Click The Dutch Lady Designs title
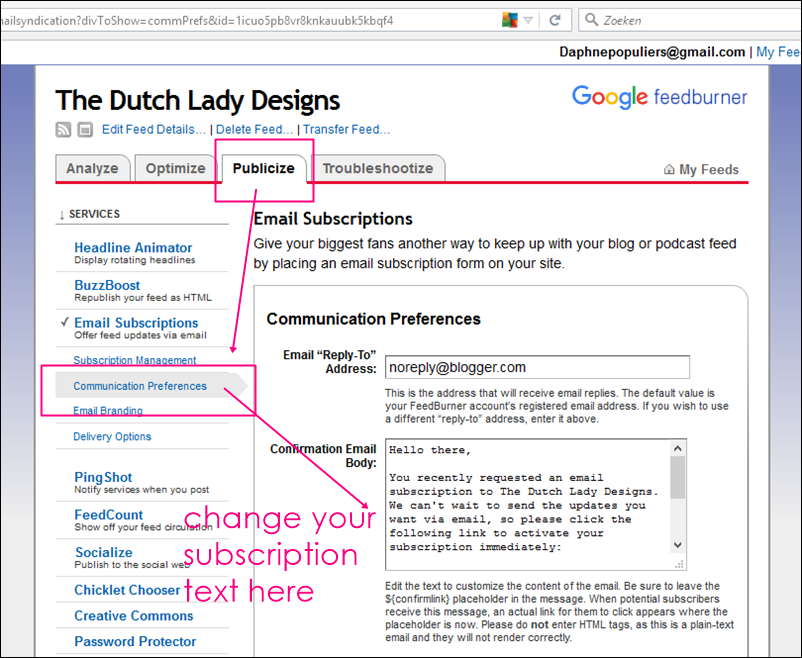802x658 pixels. pyautogui.click(x=198, y=100)
